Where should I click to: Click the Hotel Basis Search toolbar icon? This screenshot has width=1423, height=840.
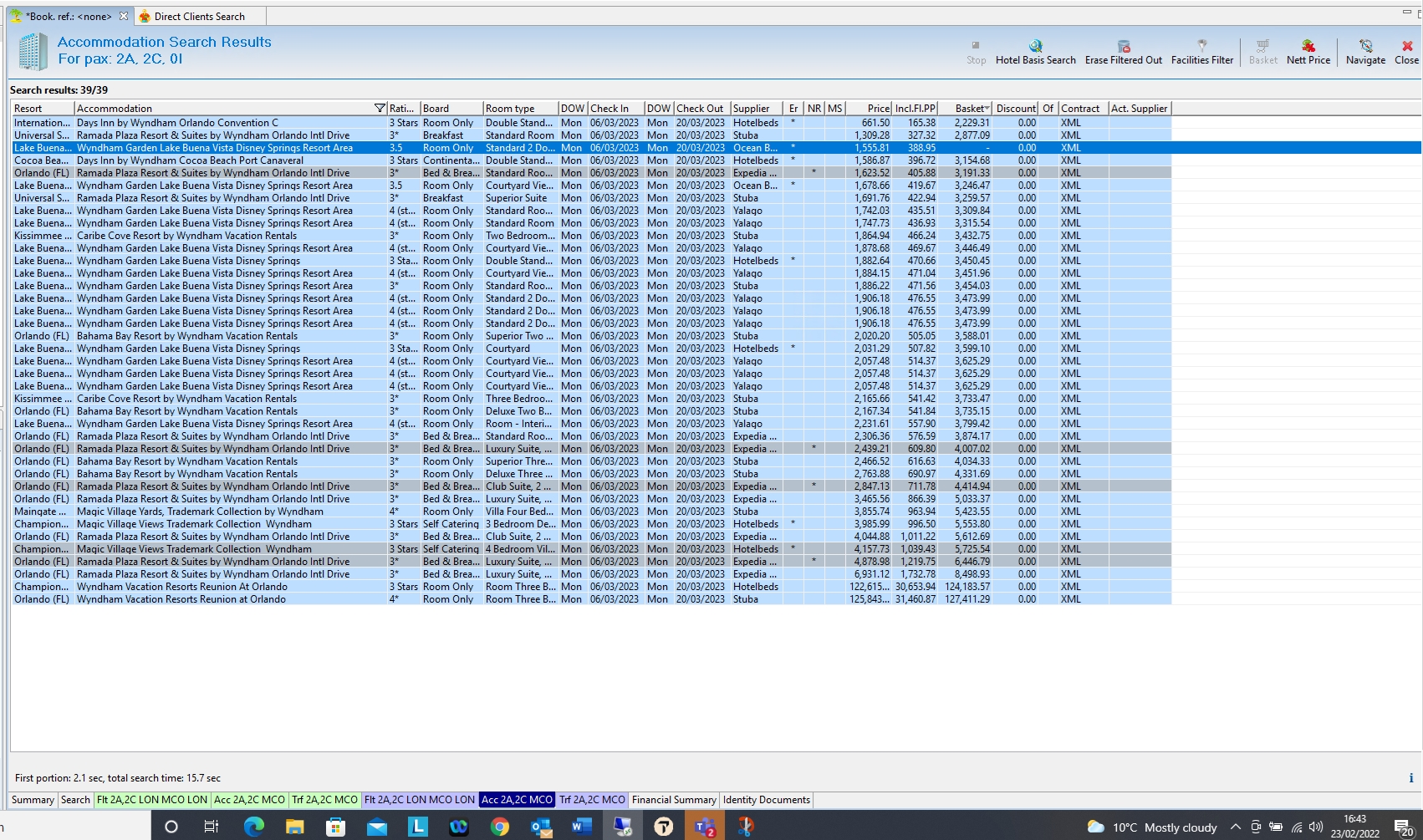[x=1035, y=46]
